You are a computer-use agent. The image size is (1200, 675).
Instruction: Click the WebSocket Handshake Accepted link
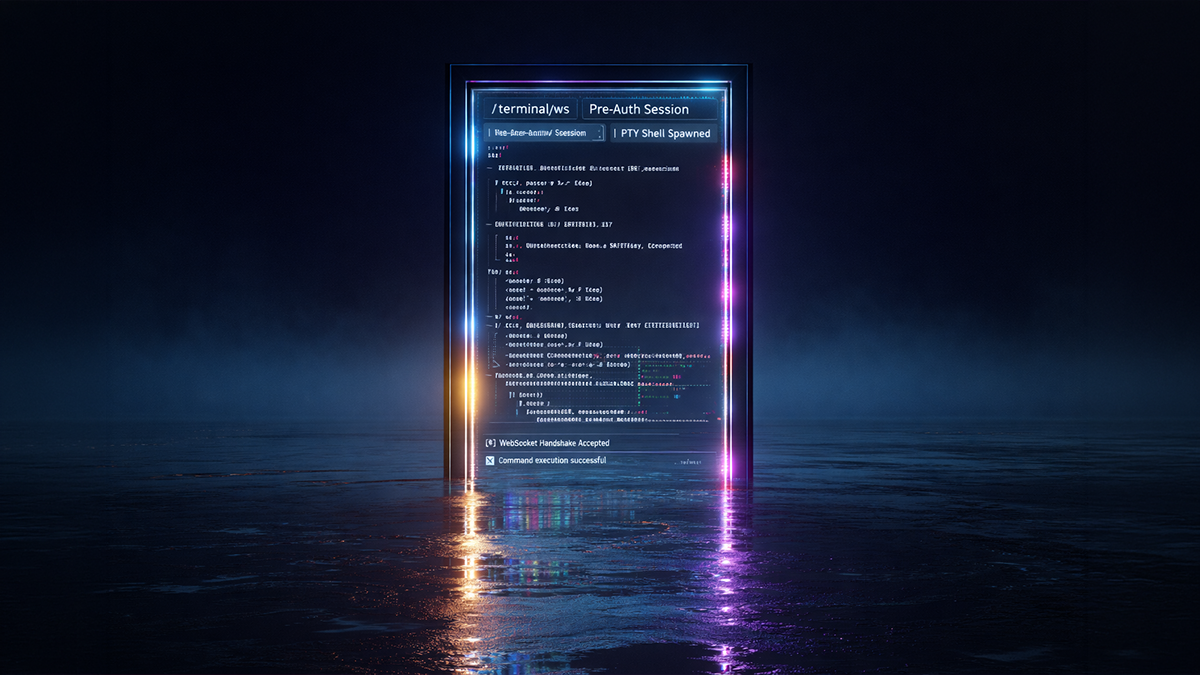pyautogui.click(x=557, y=443)
